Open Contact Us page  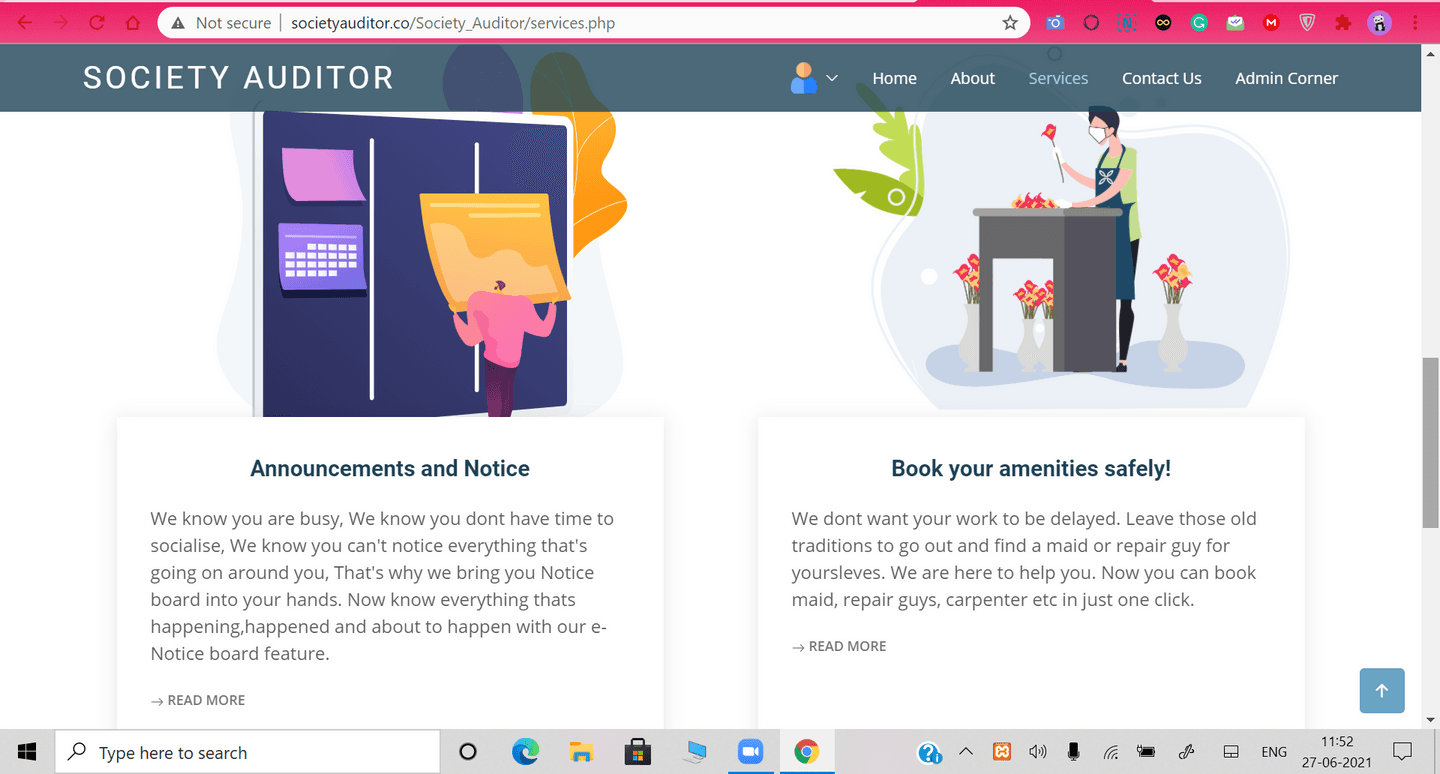pos(1162,78)
